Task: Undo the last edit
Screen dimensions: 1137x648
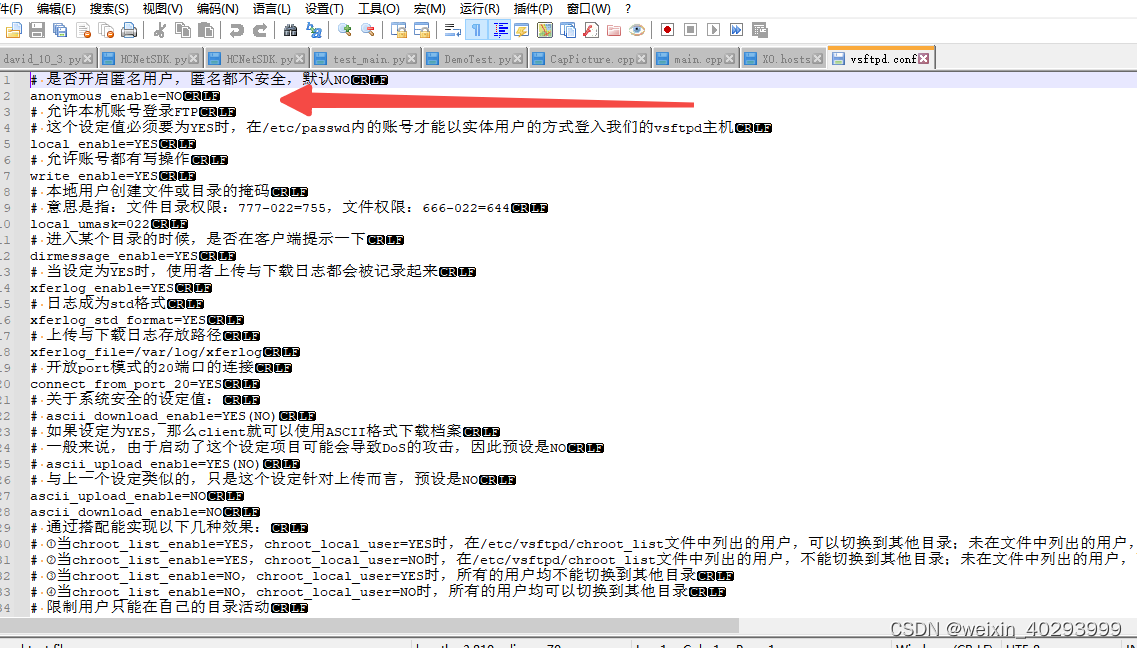Action: click(237, 31)
